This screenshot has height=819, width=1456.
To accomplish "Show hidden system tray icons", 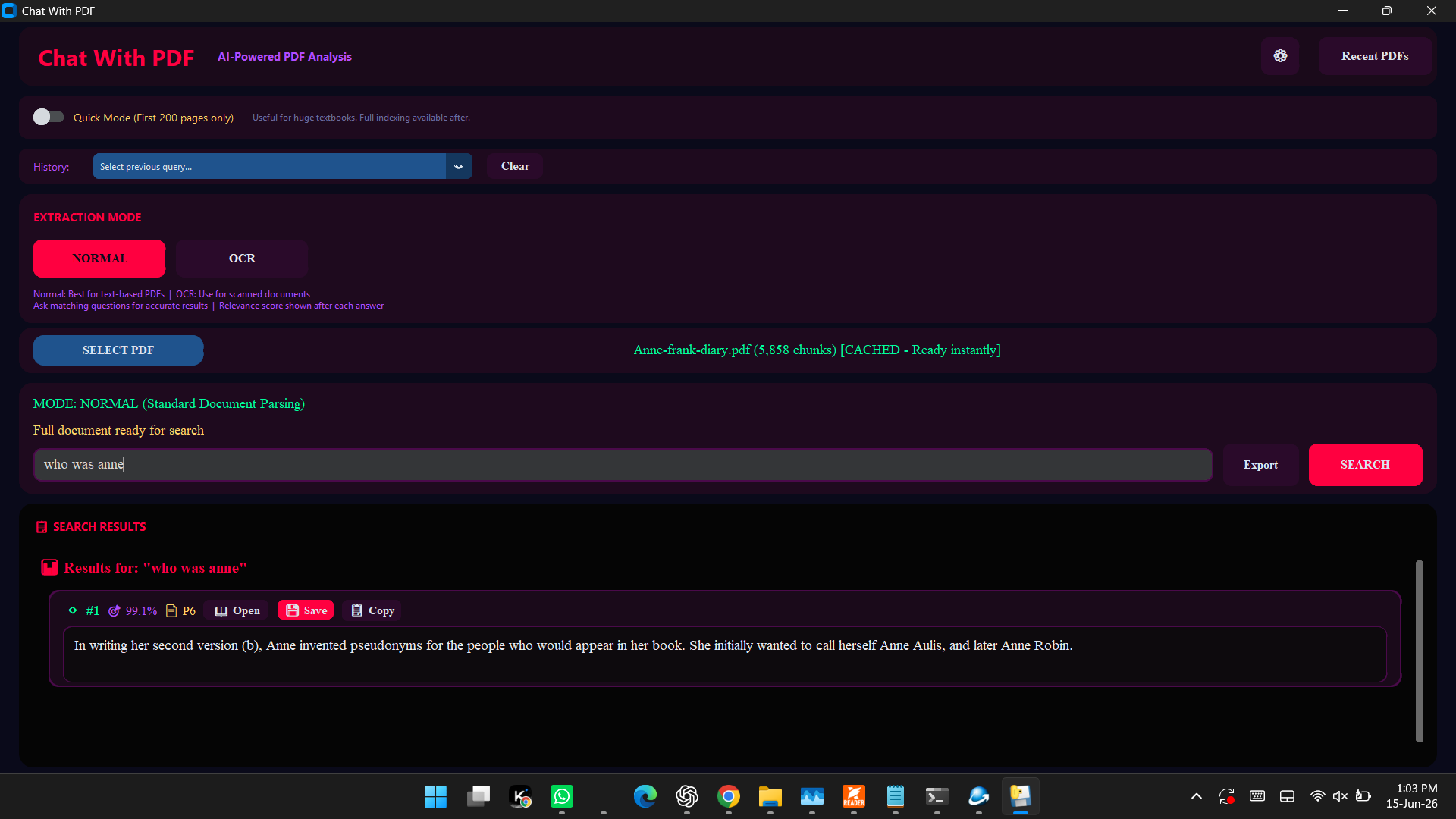I will pyautogui.click(x=1197, y=796).
